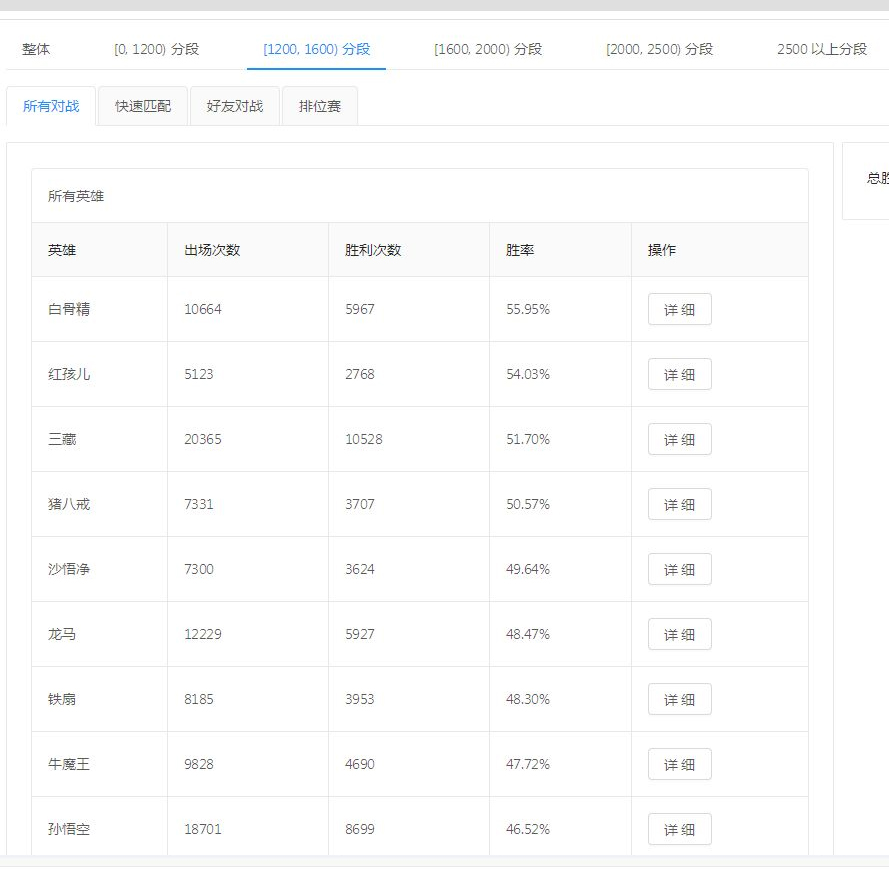Switch to 快速匹配 tab

tap(143, 106)
